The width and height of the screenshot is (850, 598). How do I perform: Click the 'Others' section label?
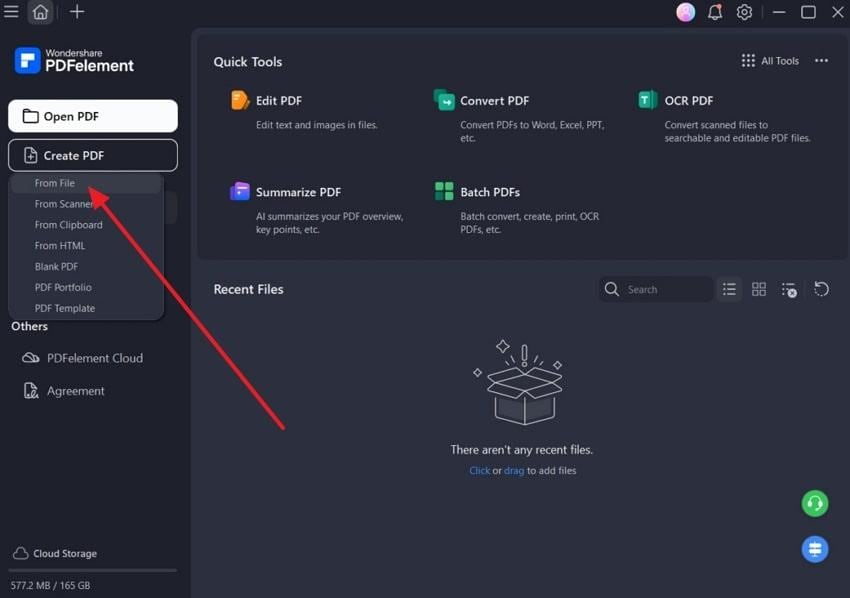29,326
